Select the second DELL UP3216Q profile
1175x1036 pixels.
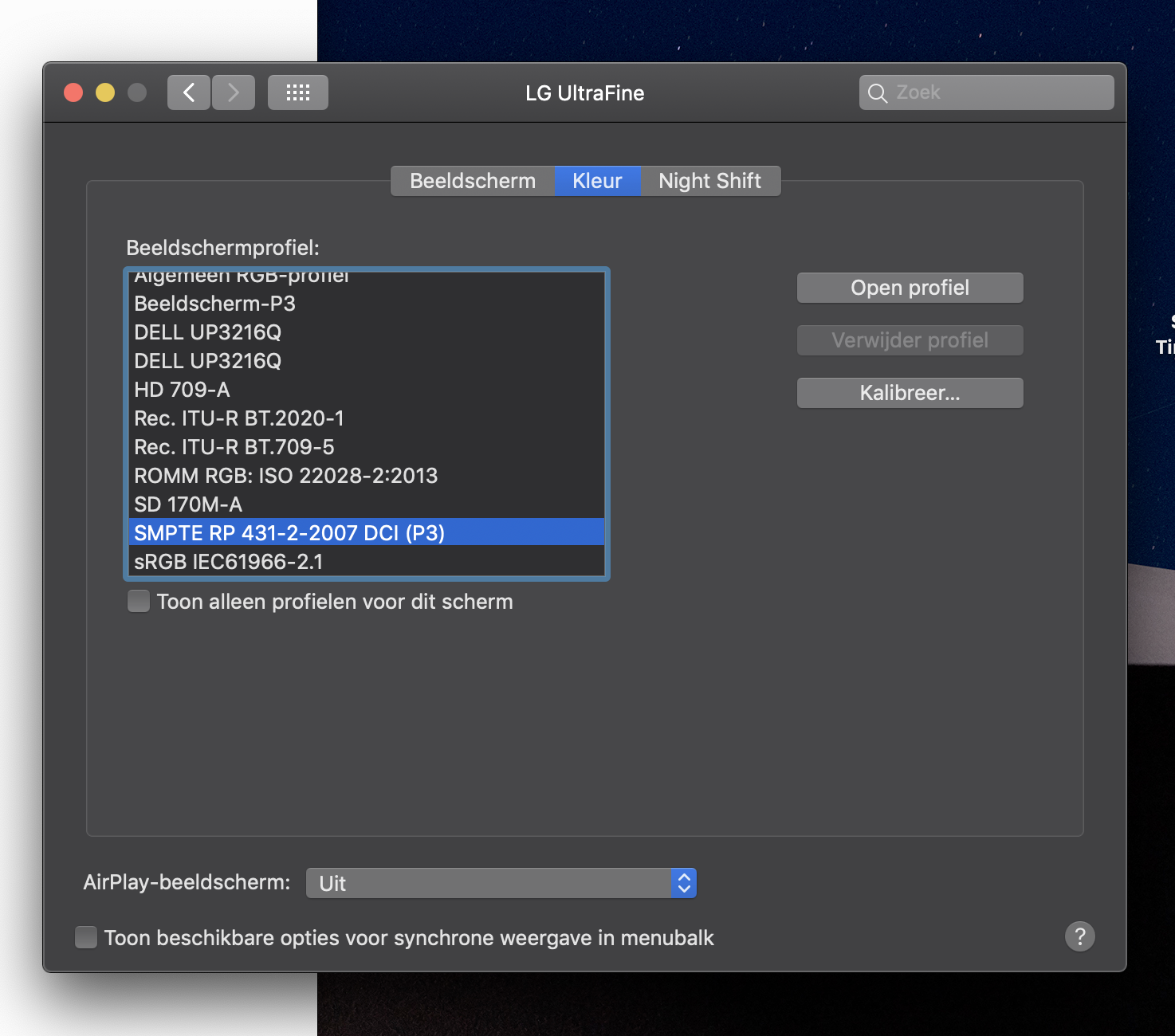coord(367,361)
